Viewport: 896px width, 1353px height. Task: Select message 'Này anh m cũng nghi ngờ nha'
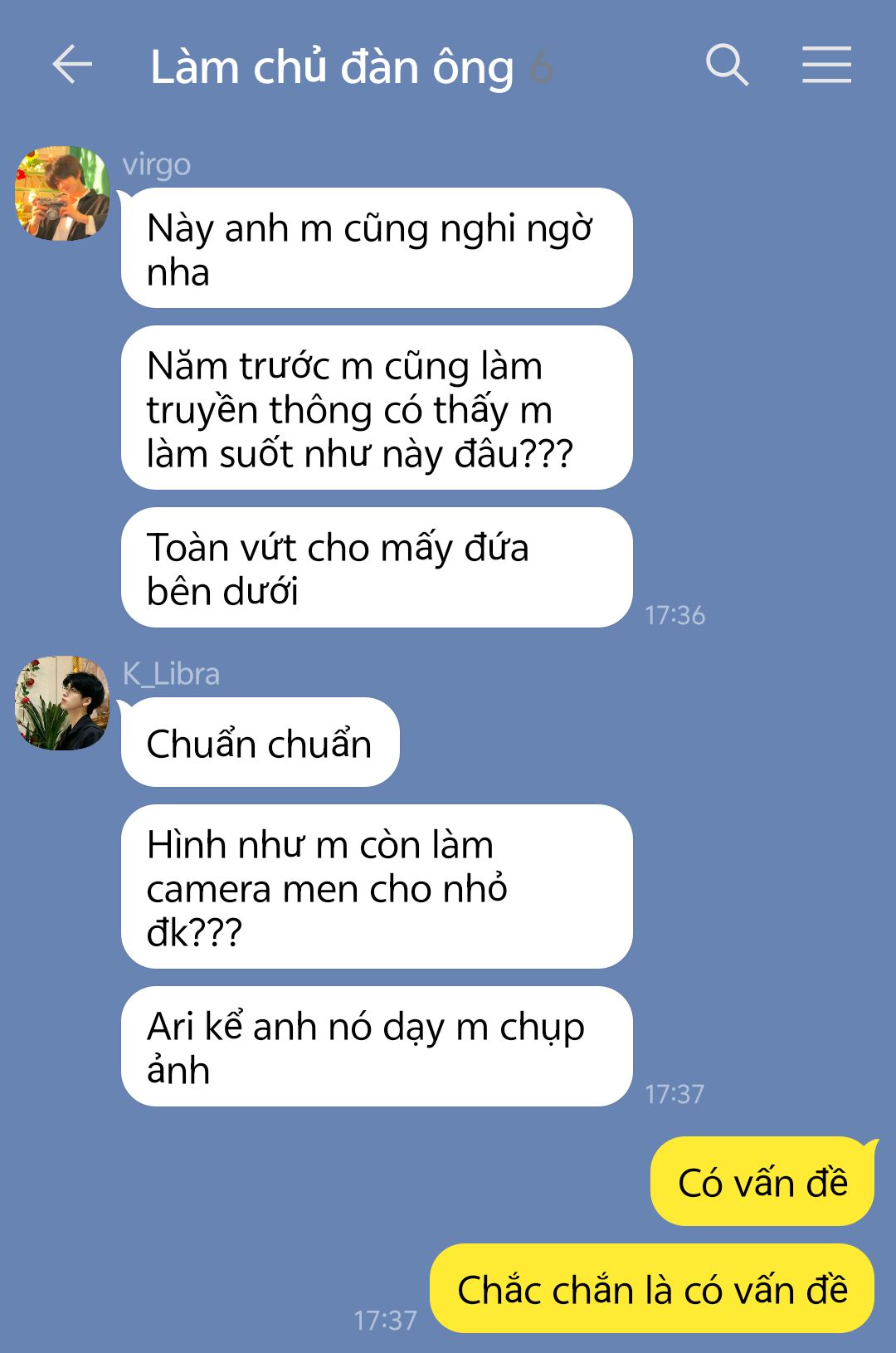pos(377,248)
